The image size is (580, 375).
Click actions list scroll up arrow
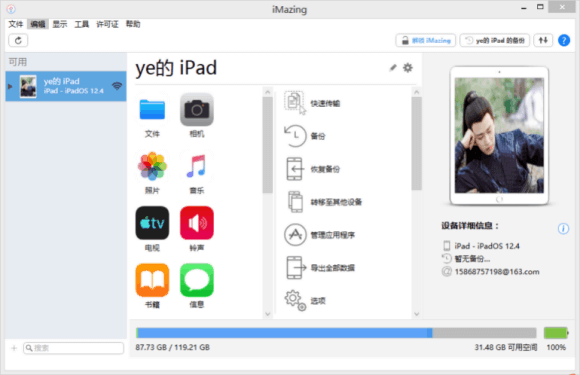click(417, 92)
